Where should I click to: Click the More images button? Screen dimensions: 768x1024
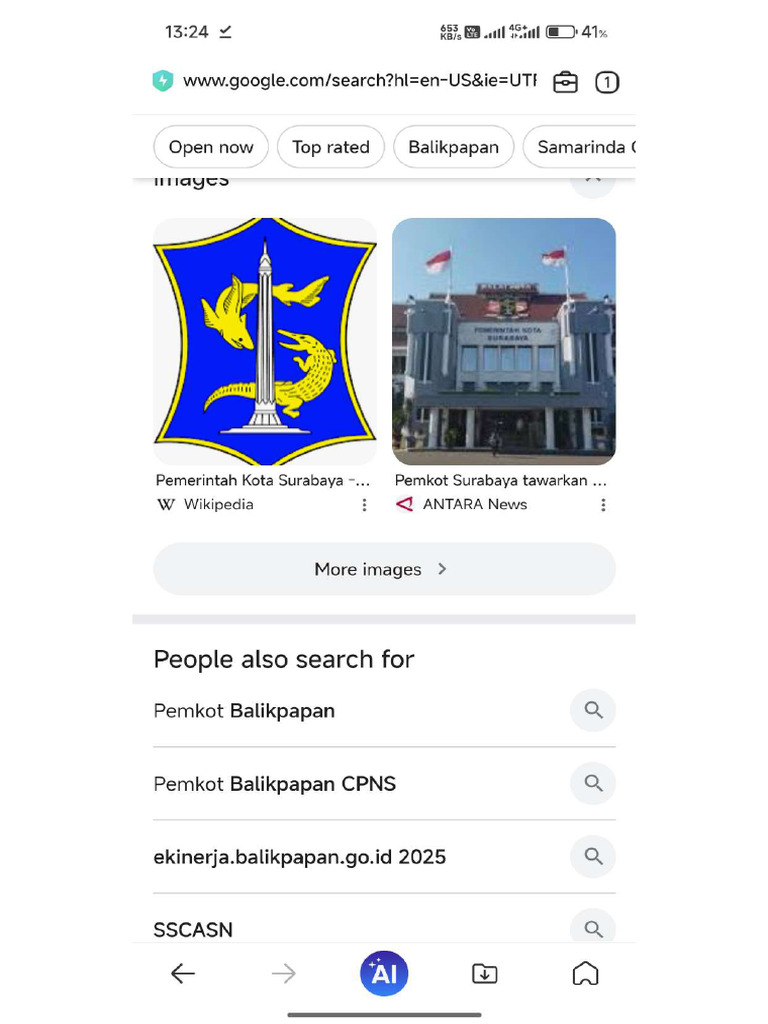click(x=384, y=569)
